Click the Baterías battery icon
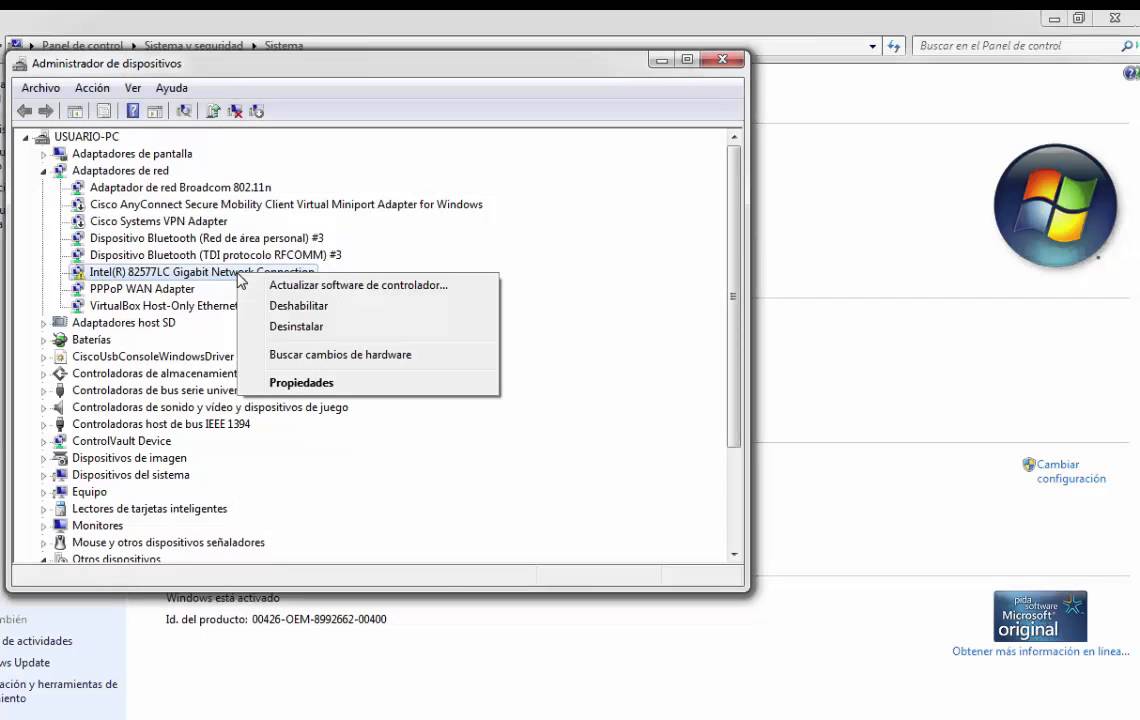Viewport: 1140px width, 720px height. click(60, 340)
